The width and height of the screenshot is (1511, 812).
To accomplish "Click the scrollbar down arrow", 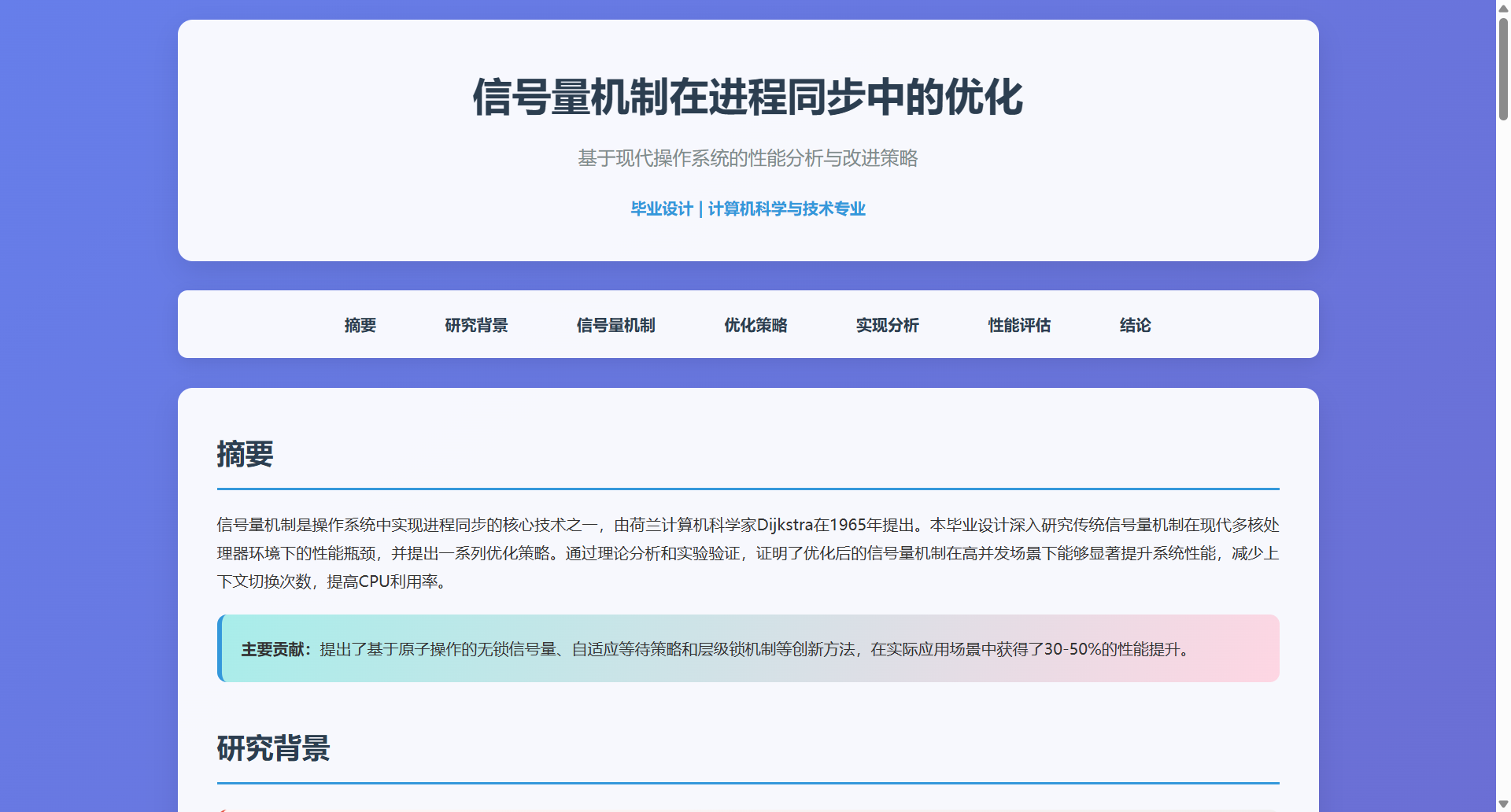I will point(1503,804).
